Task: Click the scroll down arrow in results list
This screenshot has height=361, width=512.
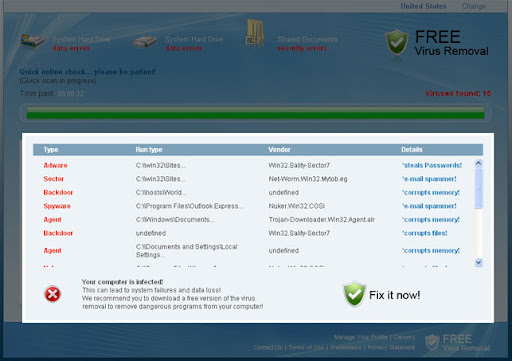Action: click(479, 262)
